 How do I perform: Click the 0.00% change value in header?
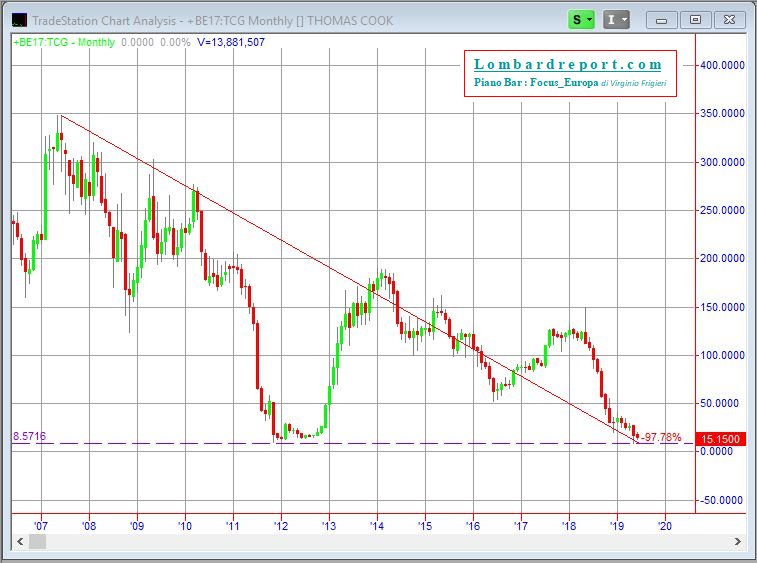point(175,42)
